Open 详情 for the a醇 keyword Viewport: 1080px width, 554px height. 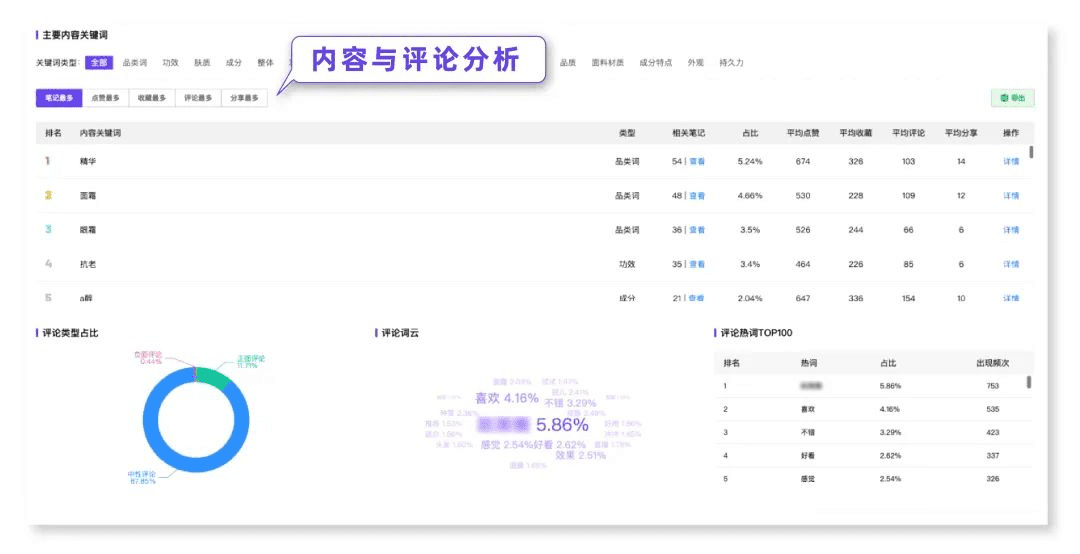pos(1010,298)
